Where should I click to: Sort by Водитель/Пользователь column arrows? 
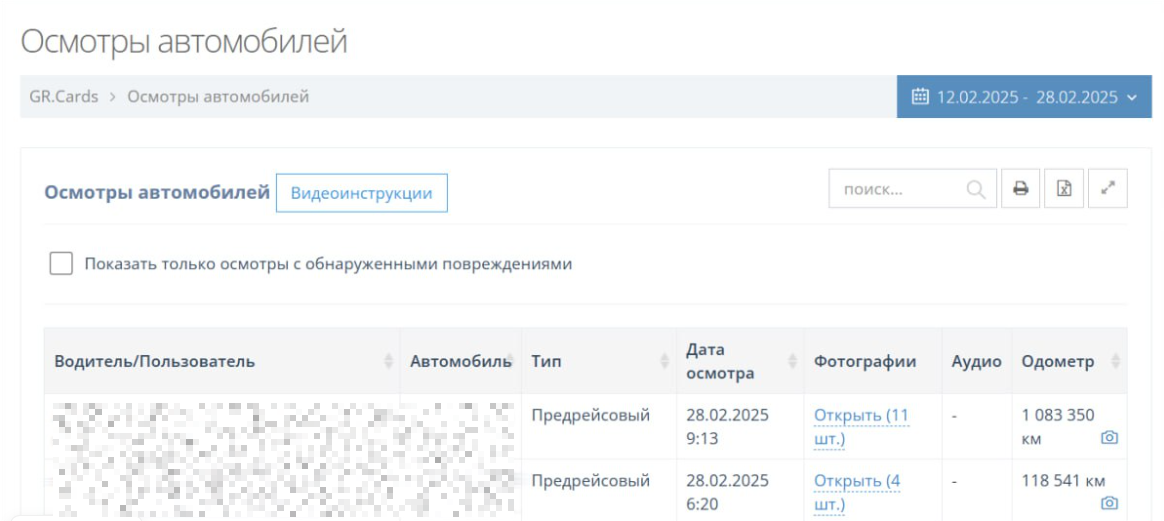coord(388,361)
